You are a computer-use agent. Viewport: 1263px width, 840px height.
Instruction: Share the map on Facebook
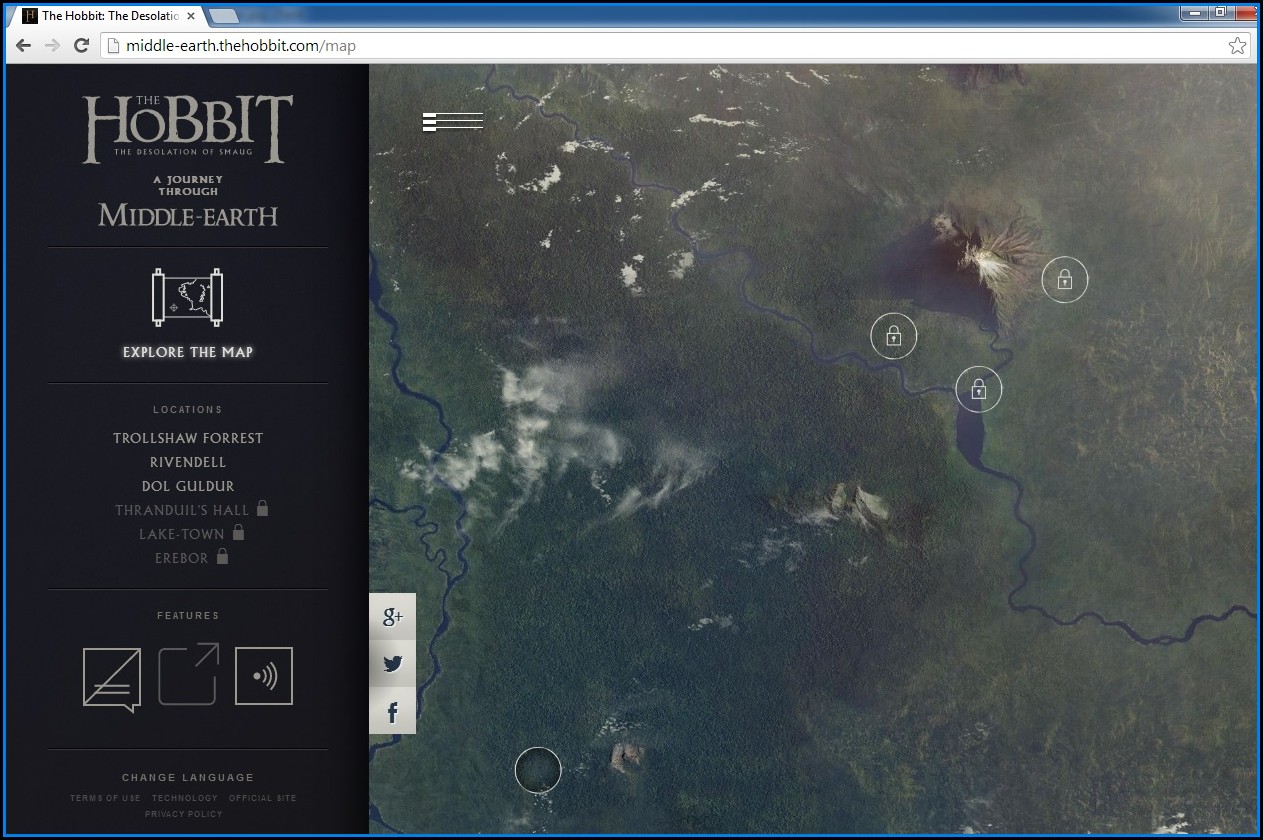pos(392,712)
